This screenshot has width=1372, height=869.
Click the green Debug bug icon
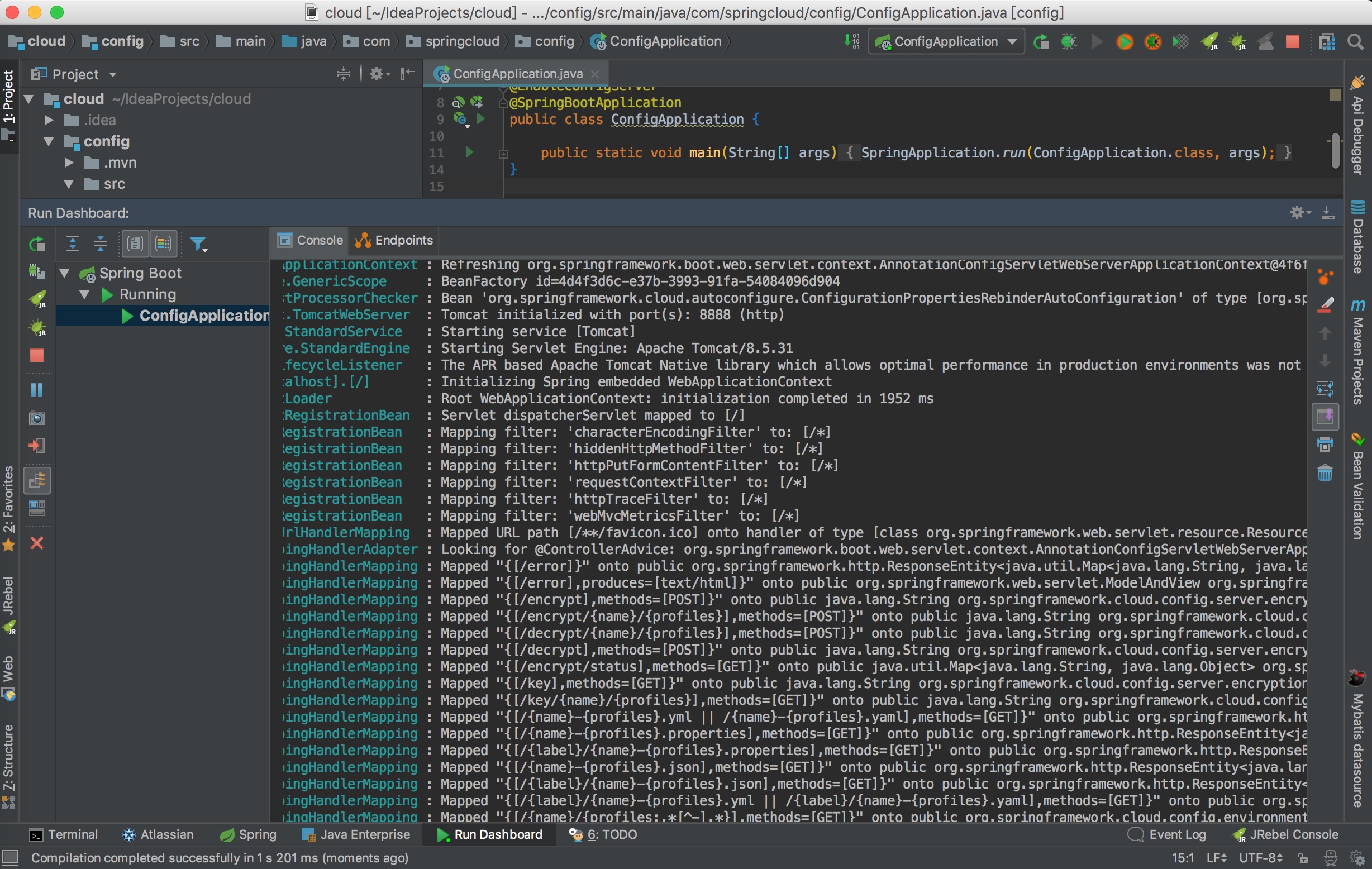click(1068, 41)
